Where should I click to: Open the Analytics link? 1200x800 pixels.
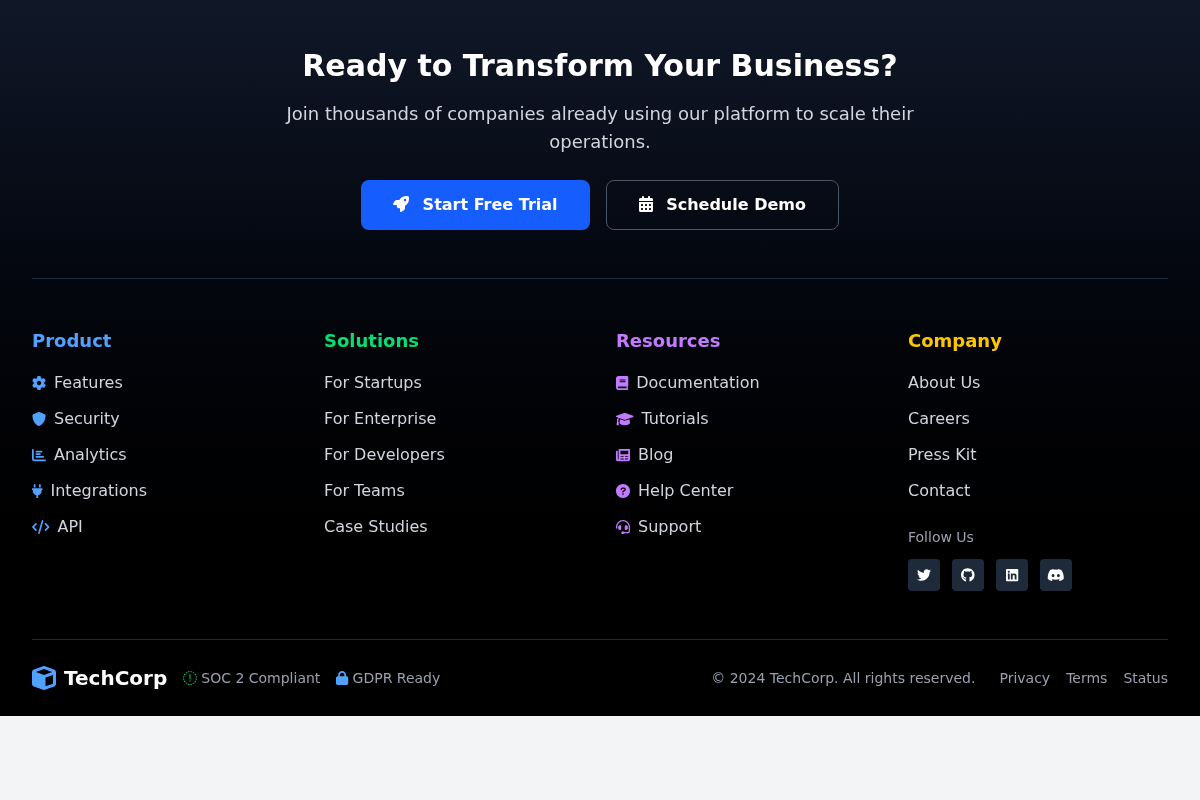tap(79, 455)
